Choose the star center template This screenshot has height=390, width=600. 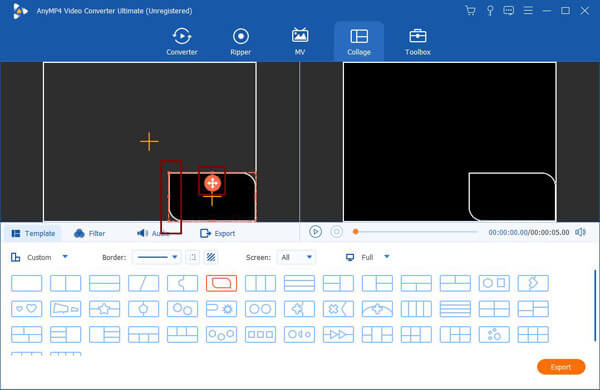(x=104, y=308)
